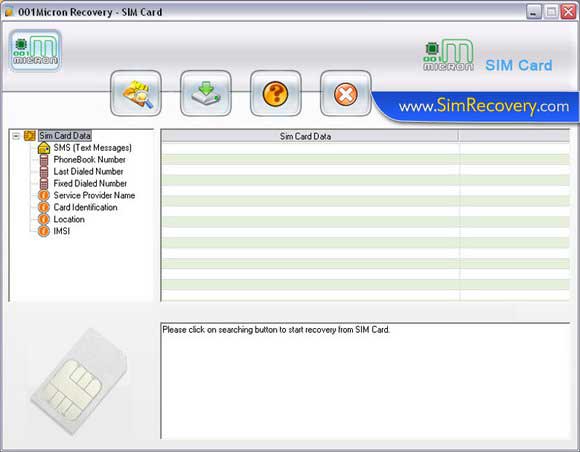This screenshot has width=580, height=452.
Task: Click the PhoneBook Number list icon
Action: (x=44, y=160)
